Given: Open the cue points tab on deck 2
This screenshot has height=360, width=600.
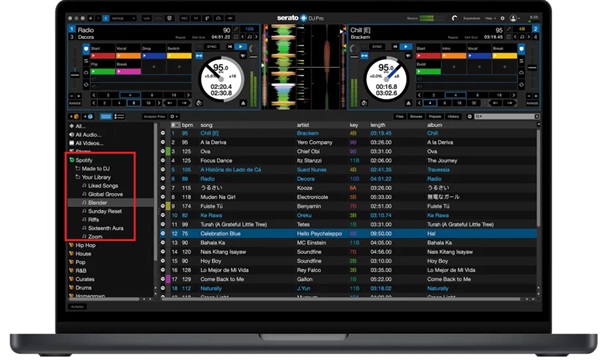Looking at the screenshot, I should pos(521,49).
